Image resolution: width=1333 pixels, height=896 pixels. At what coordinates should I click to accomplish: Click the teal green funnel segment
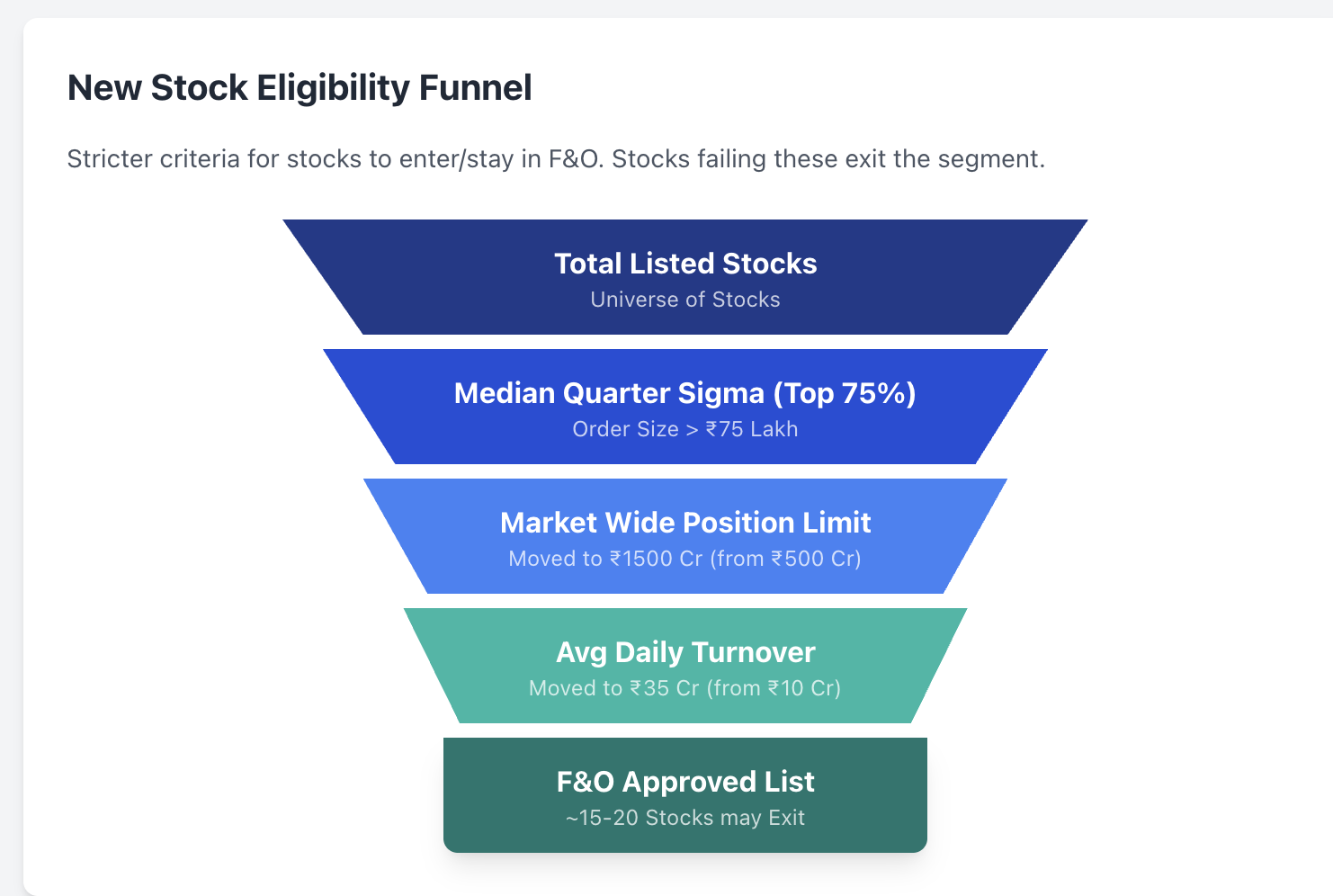(x=685, y=666)
